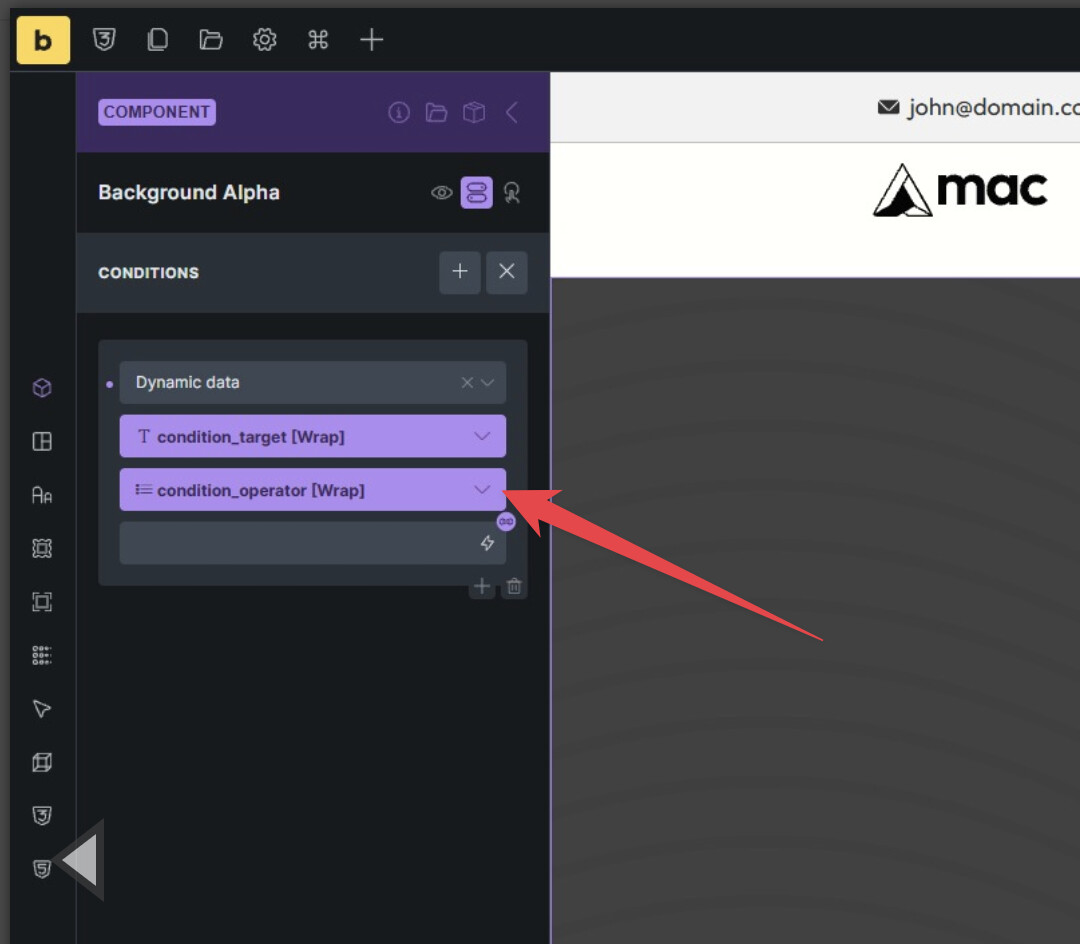Open the CSS3 icon in top toolbar

(x=104, y=40)
